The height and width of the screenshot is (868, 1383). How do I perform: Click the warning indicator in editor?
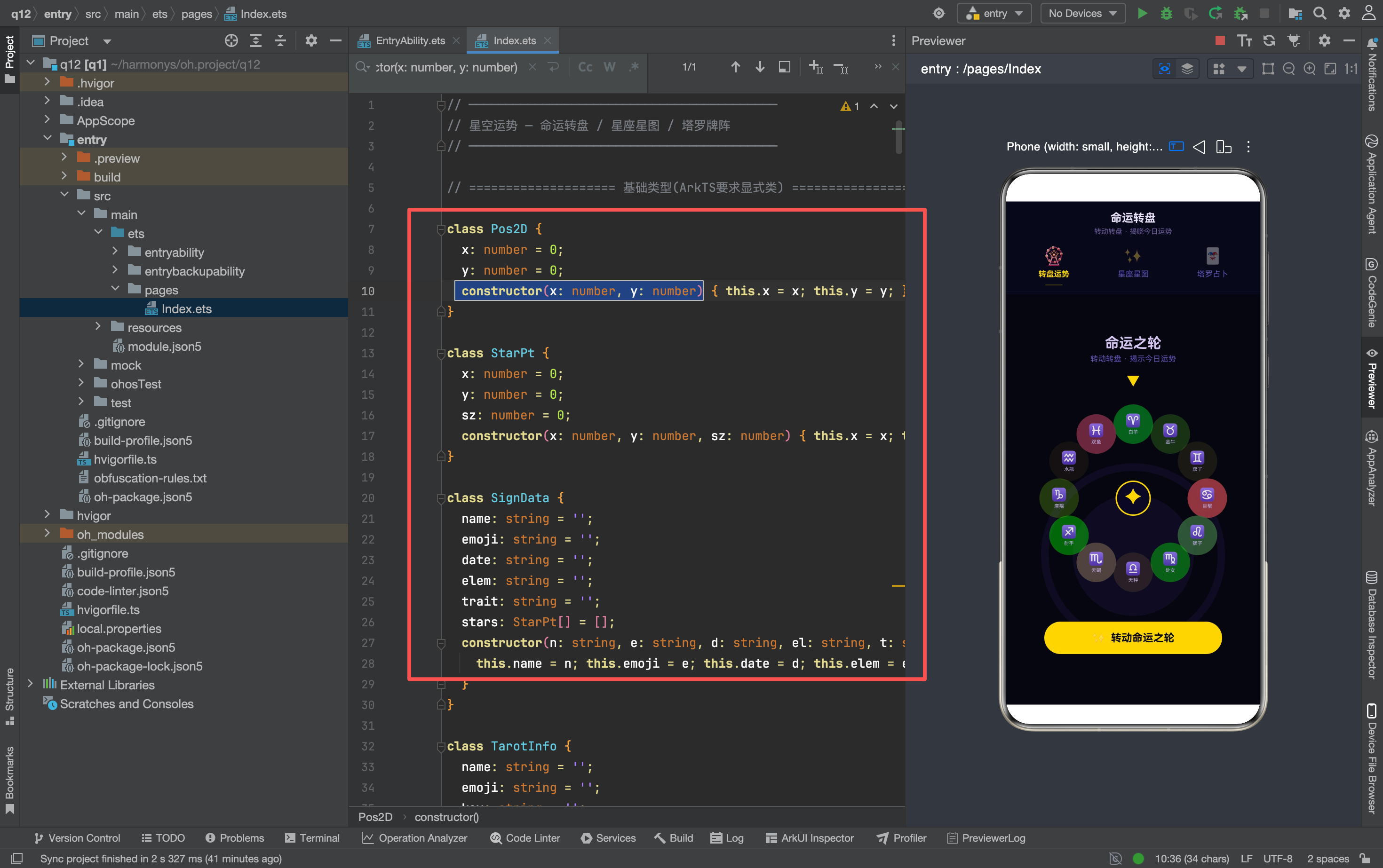pos(850,106)
